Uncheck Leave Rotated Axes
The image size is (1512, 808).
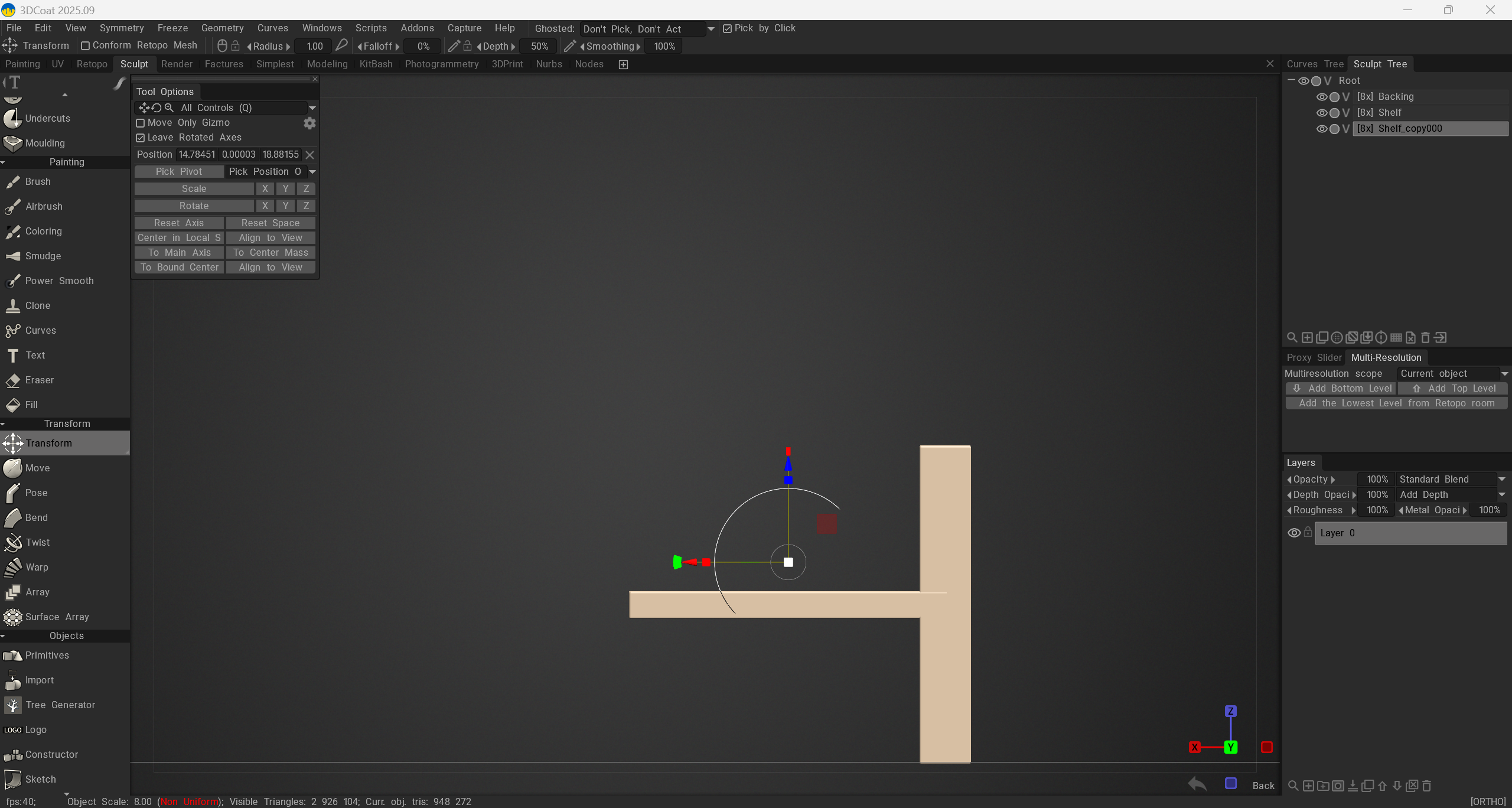click(141, 138)
